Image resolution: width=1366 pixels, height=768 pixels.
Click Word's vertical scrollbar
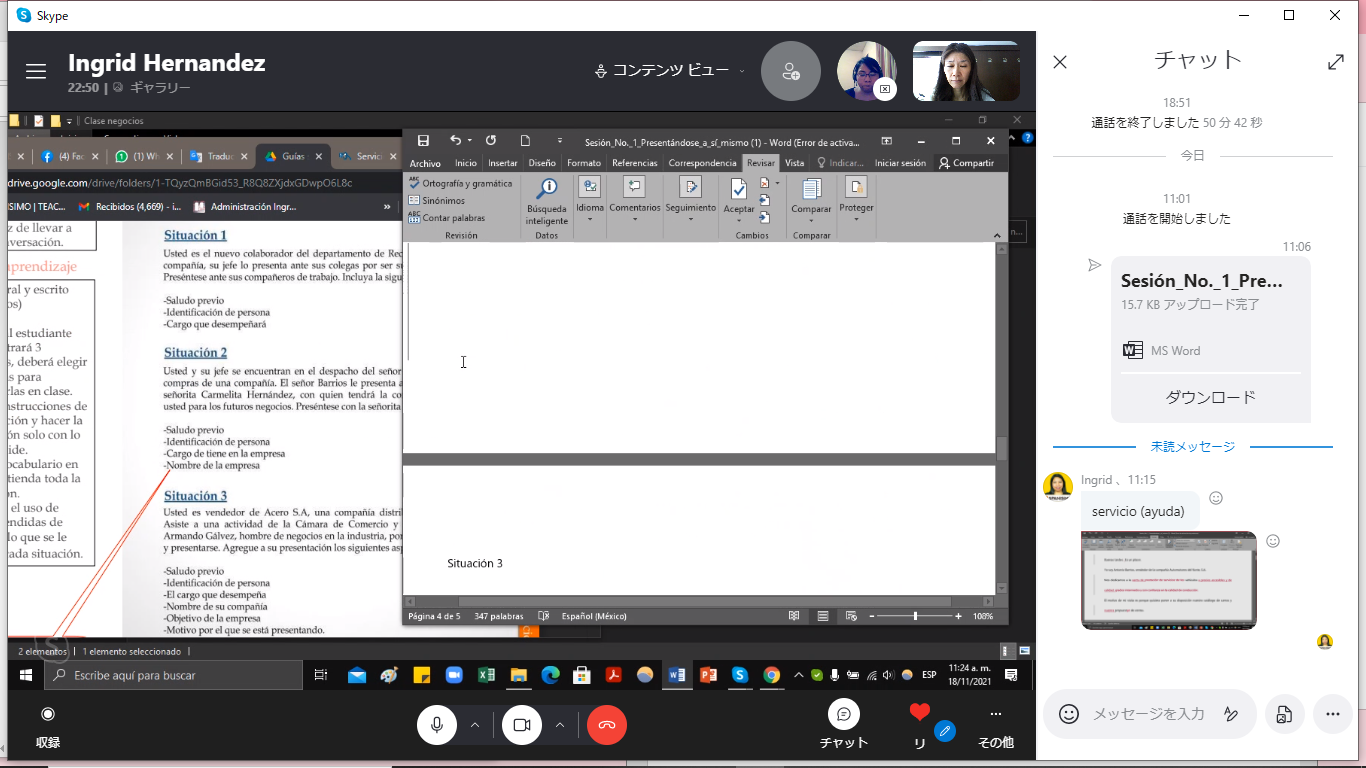(x=1002, y=420)
